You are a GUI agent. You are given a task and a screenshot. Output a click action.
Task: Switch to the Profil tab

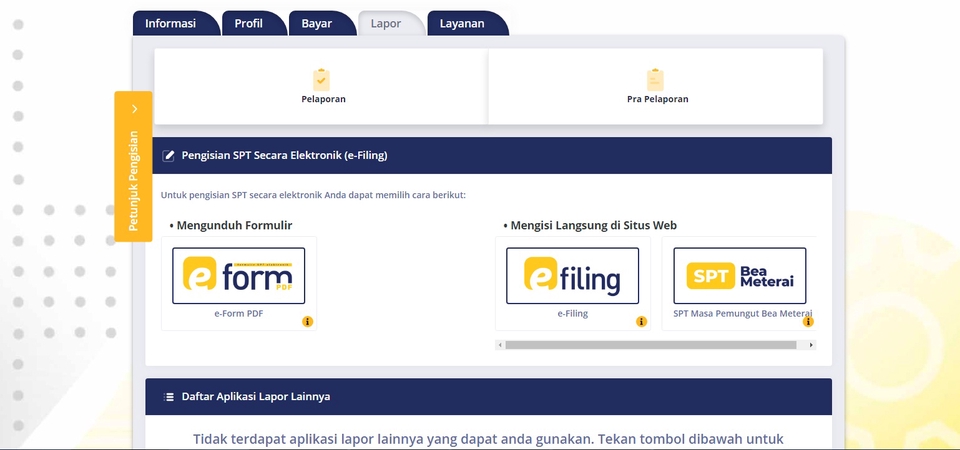(x=253, y=23)
